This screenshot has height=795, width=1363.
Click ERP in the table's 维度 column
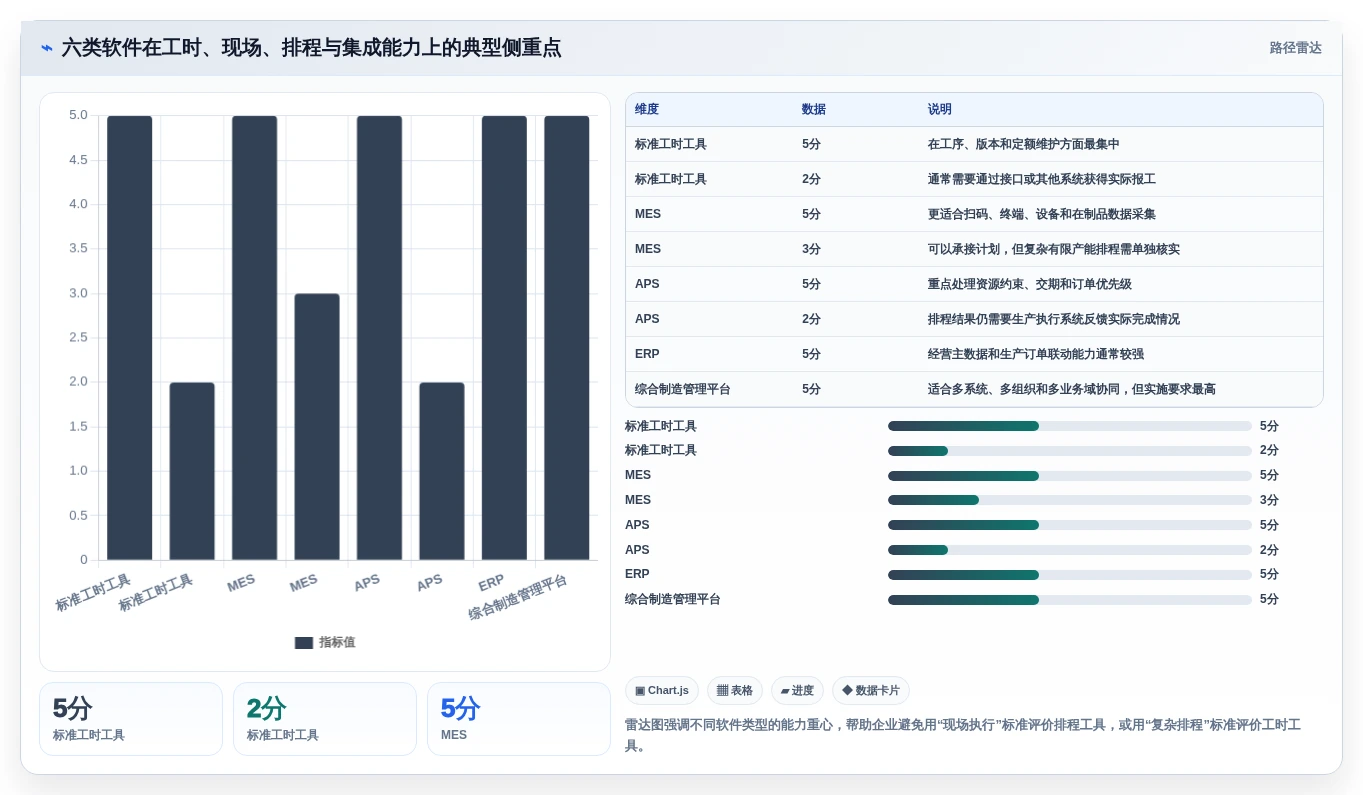coord(647,354)
